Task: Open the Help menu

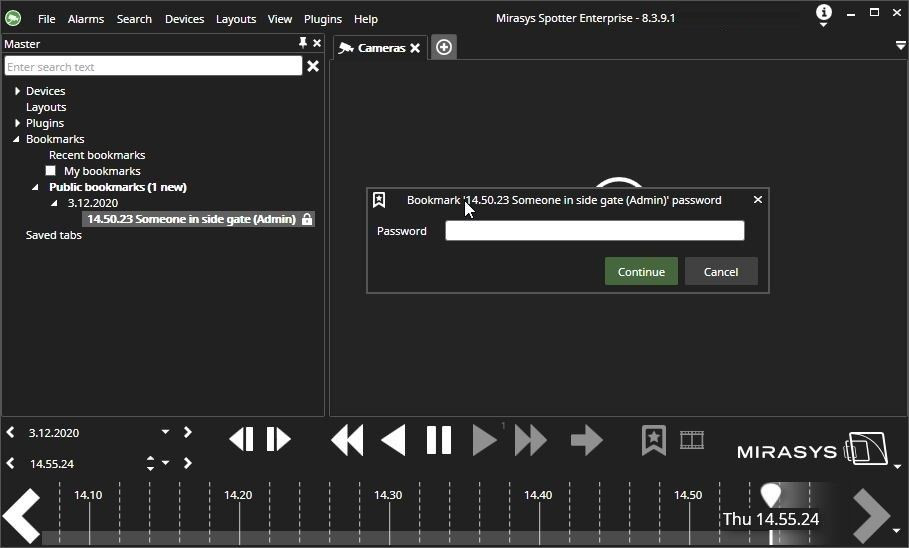Action: pyautogui.click(x=366, y=19)
